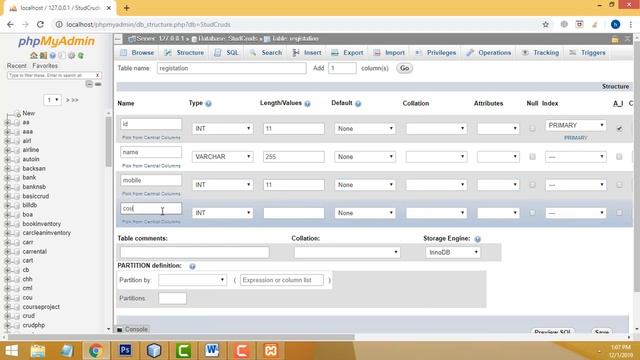Open Collation dropdown for name row
Image resolution: width=640 pixels, height=360 pixels.
[436, 157]
